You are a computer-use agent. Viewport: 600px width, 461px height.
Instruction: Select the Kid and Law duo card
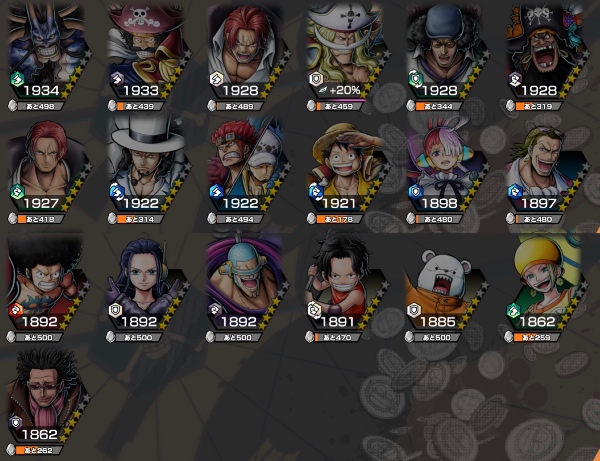(248, 165)
